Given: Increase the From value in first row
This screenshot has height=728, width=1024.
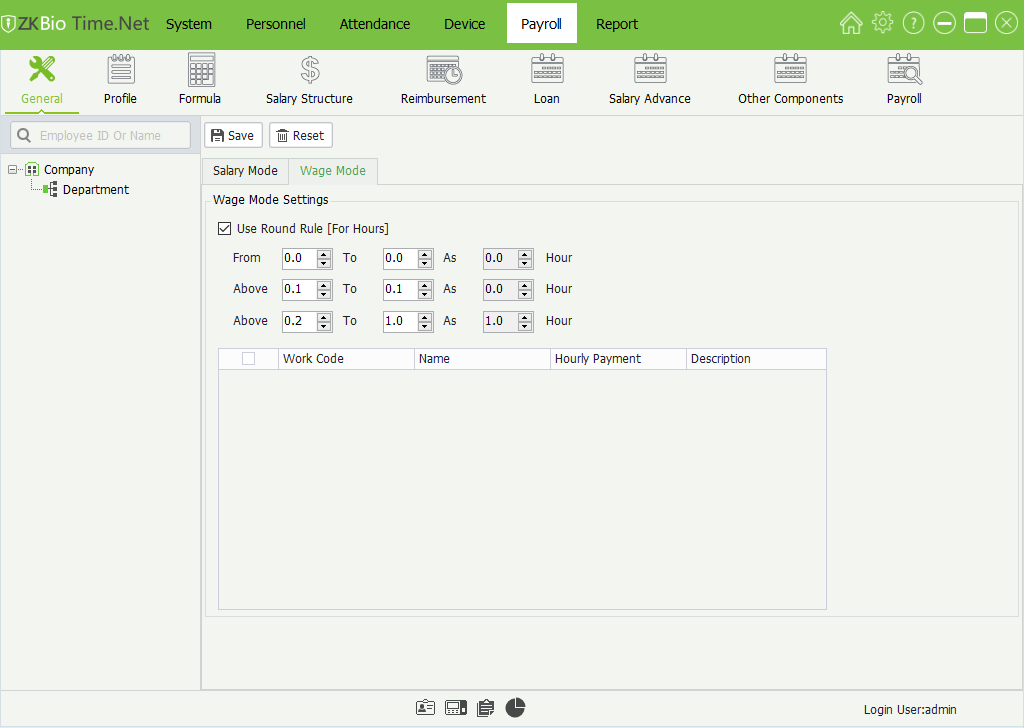Looking at the screenshot, I should (x=324, y=254).
